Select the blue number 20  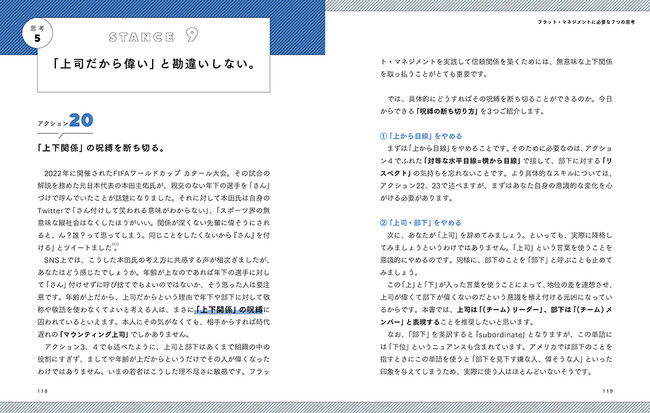tap(81, 120)
